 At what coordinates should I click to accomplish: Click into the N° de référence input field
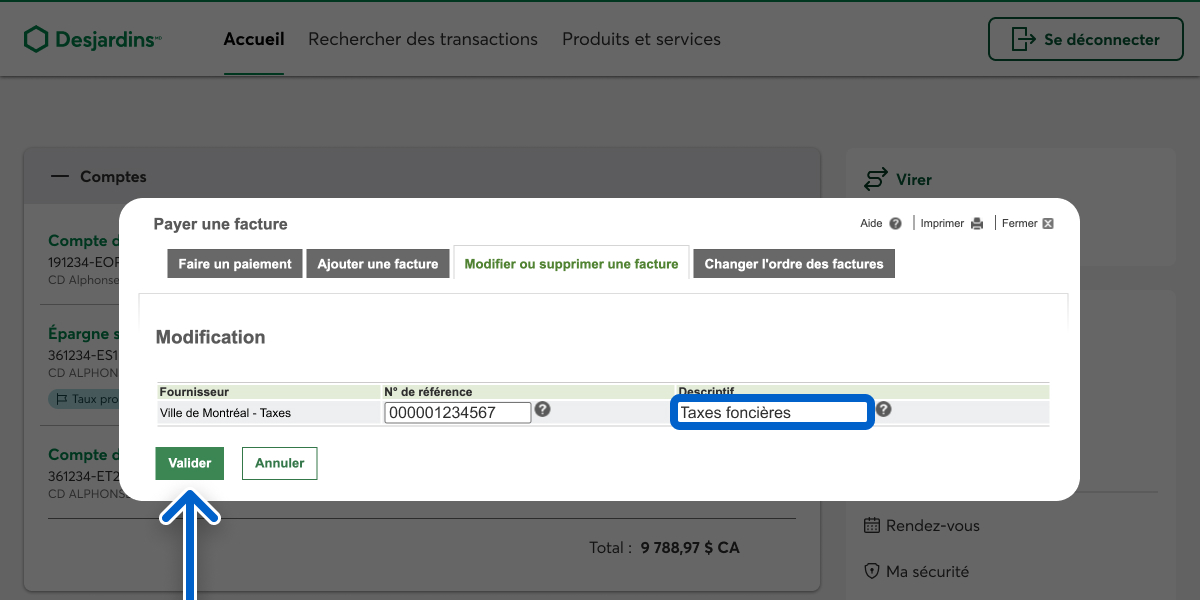(x=457, y=412)
